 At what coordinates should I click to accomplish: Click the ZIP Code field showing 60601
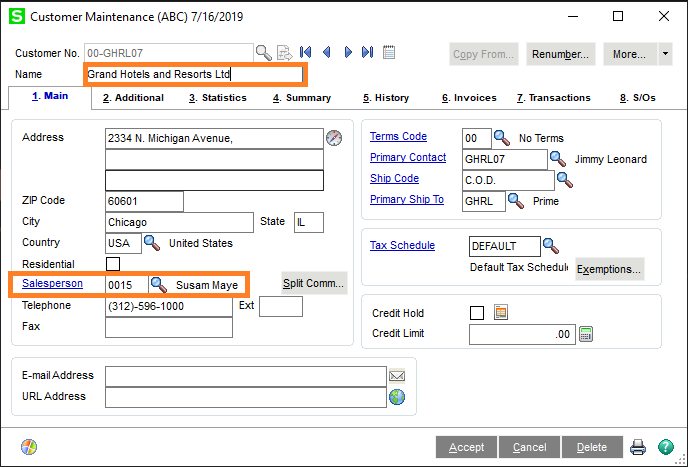coord(144,201)
